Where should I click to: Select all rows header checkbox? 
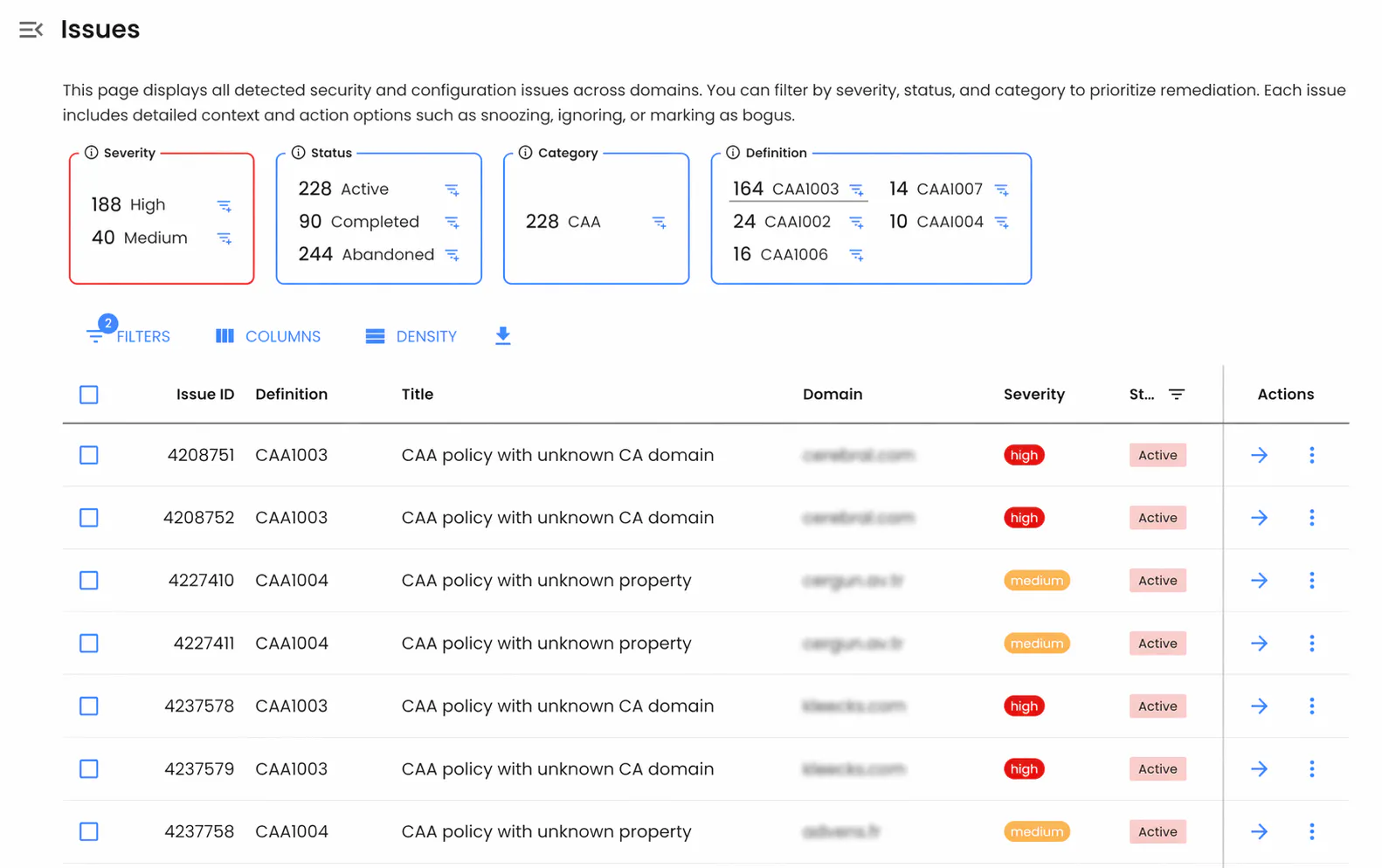[x=89, y=395]
